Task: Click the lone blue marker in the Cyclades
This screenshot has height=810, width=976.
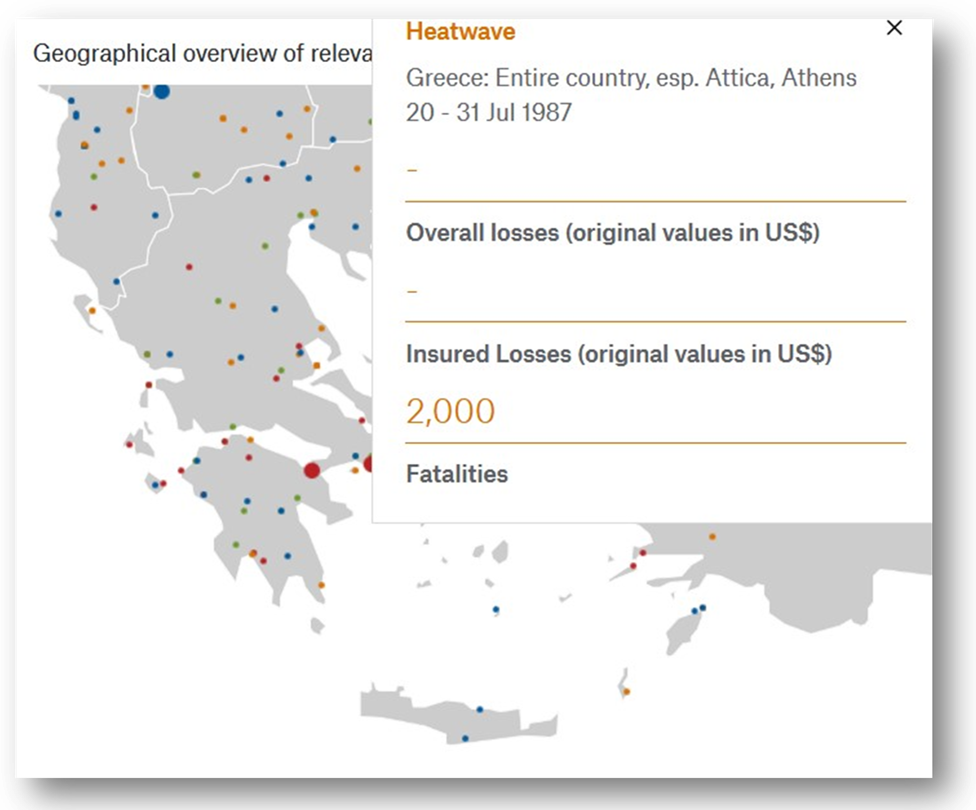Action: tap(496, 610)
